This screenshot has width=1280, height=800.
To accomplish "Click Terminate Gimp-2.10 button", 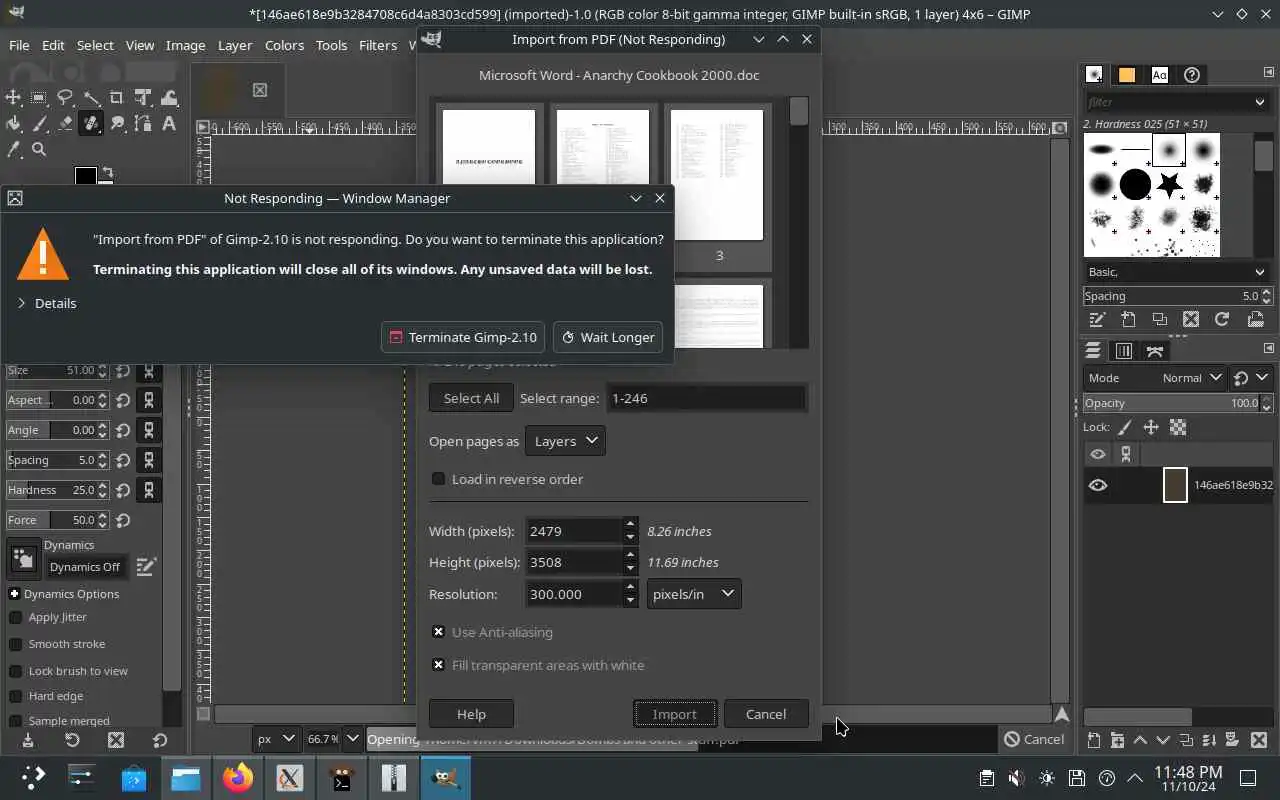I will tap(464, 337).
